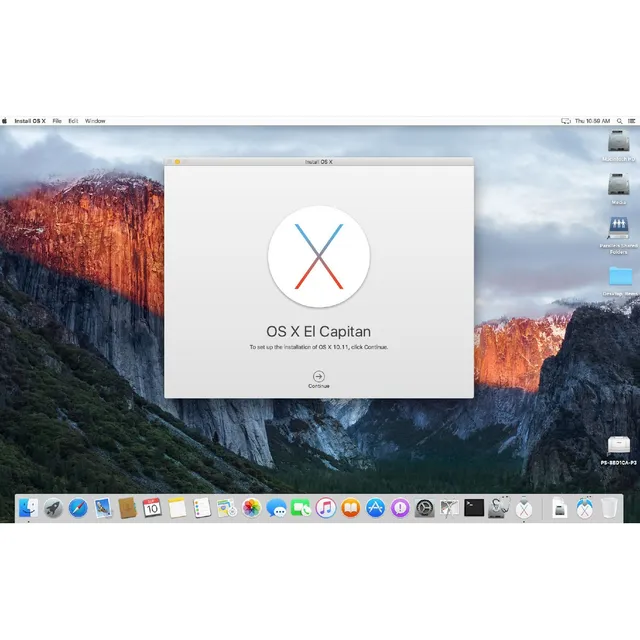Select the PS-8BD1CA-P3 printer icon on the desktop
Viewport: 640px width, 640px height.
coord(619,446)
